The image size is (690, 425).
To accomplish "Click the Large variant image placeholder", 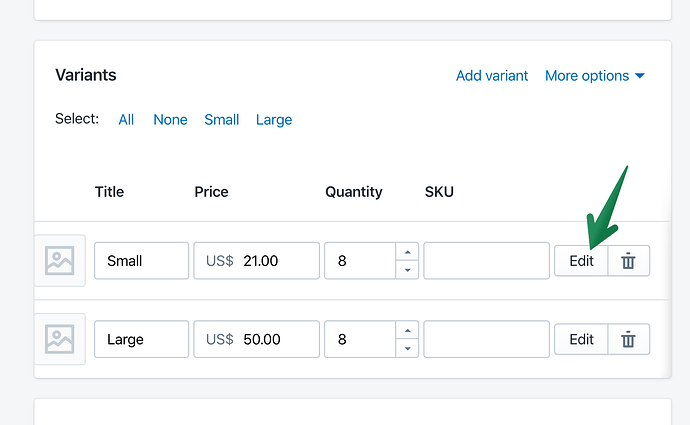I will point(60,340).
